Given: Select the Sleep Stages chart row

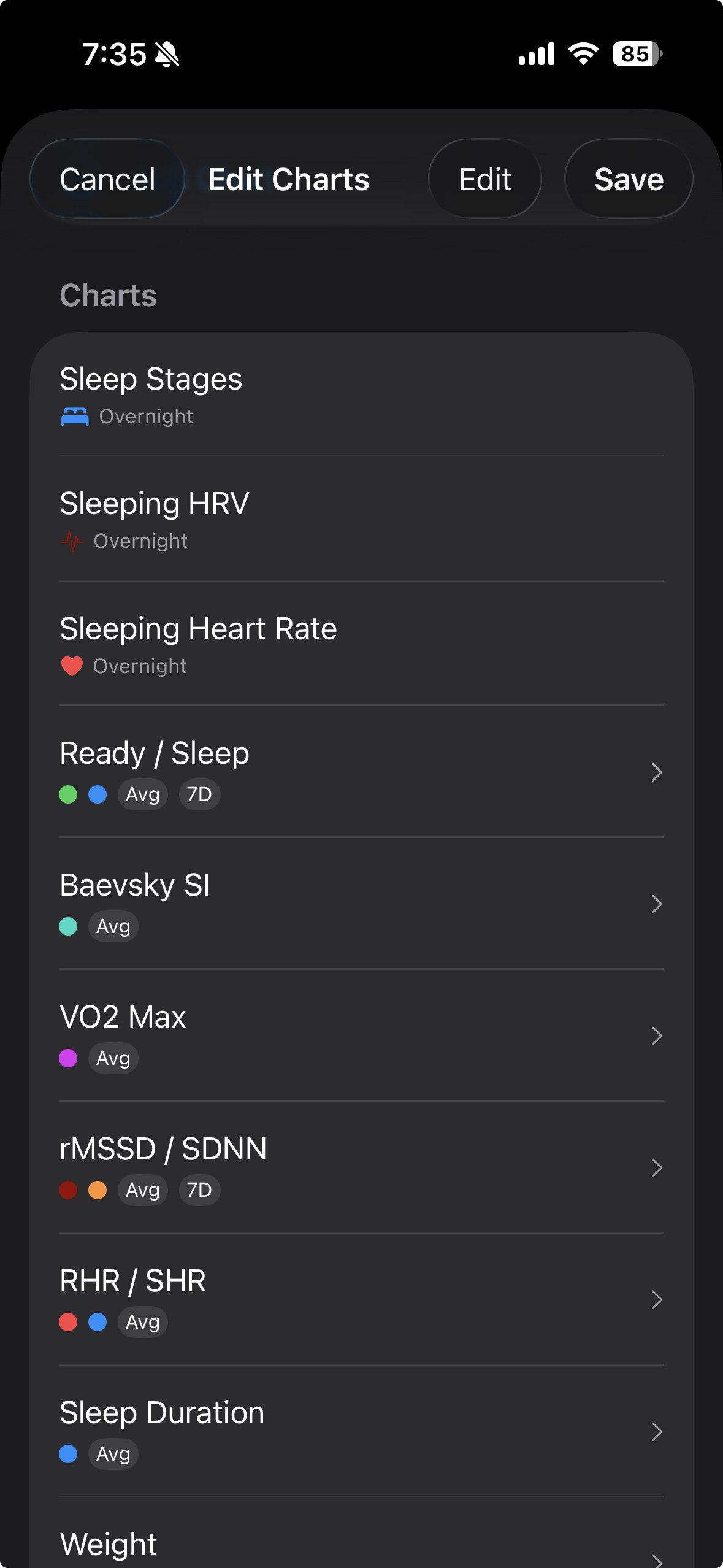Looking at the screenshot, I should click(x=361, y=394).
